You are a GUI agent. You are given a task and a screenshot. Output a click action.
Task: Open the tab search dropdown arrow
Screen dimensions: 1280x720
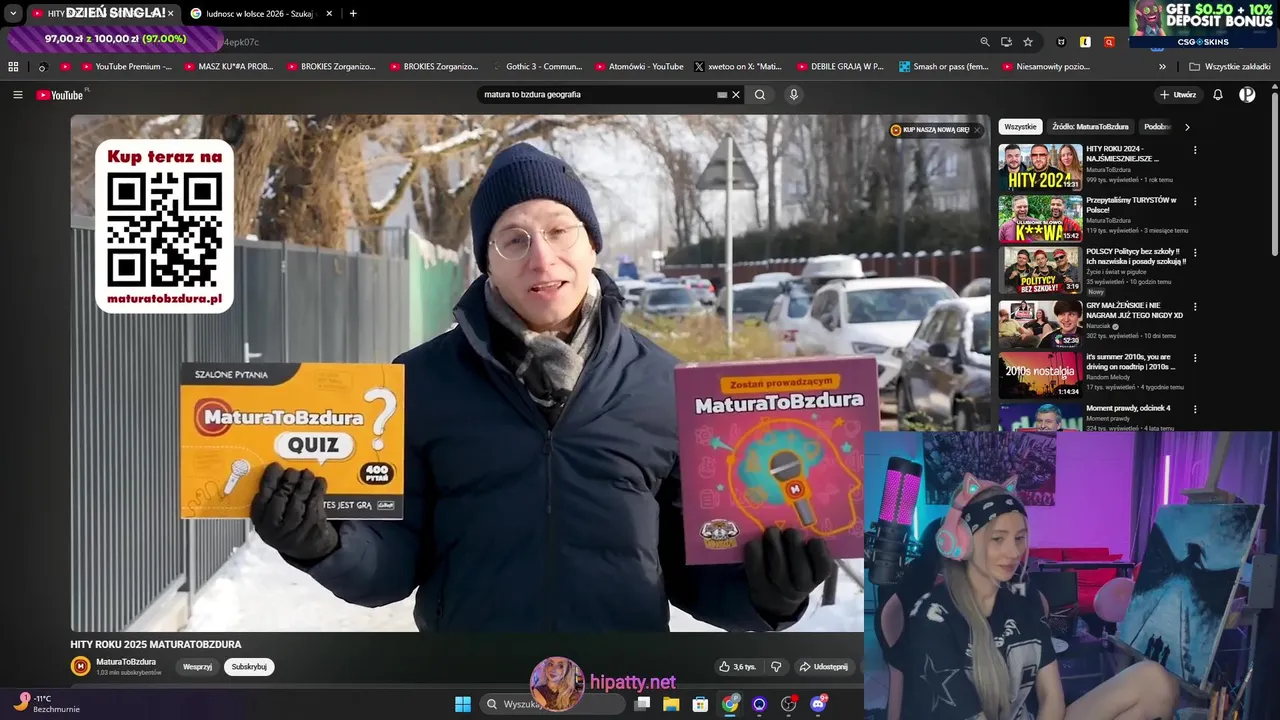click(x=13, y=13)
